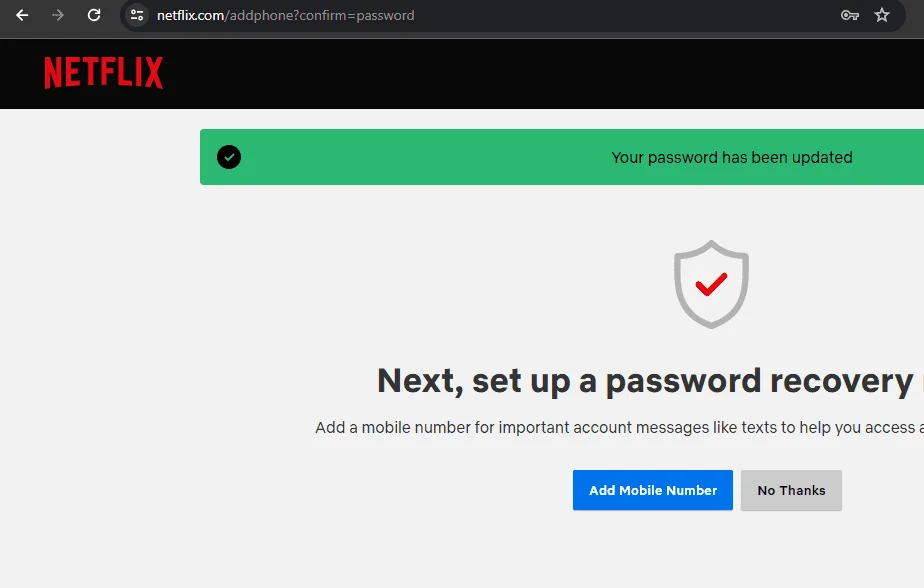Screen dimensions: 924x588
Task: Click the red Netflix logo
Action: point(104,72)
